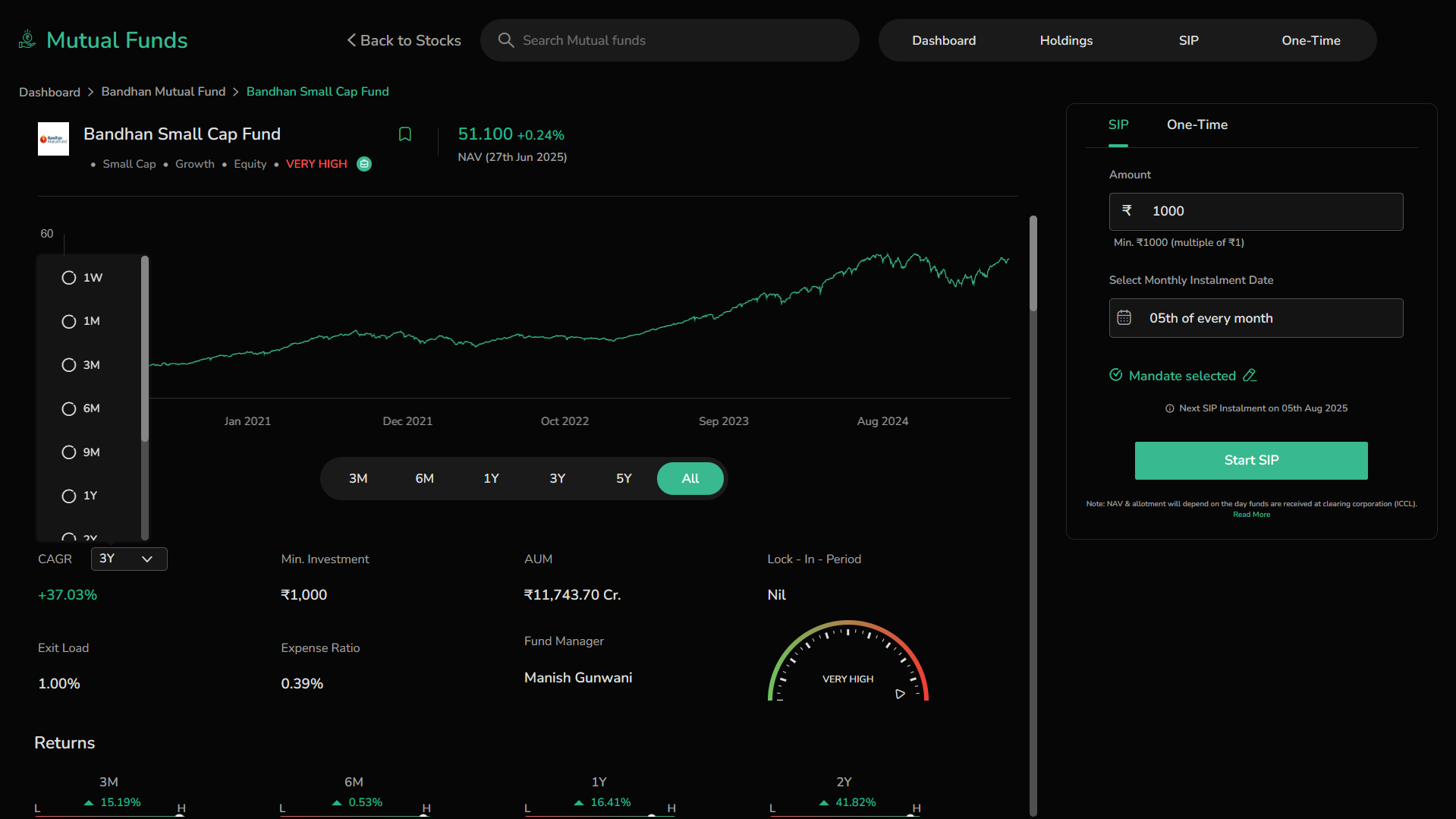Open the Dashboard nav tab
This screenshot has width=1456, height=819.
point(944,40)
